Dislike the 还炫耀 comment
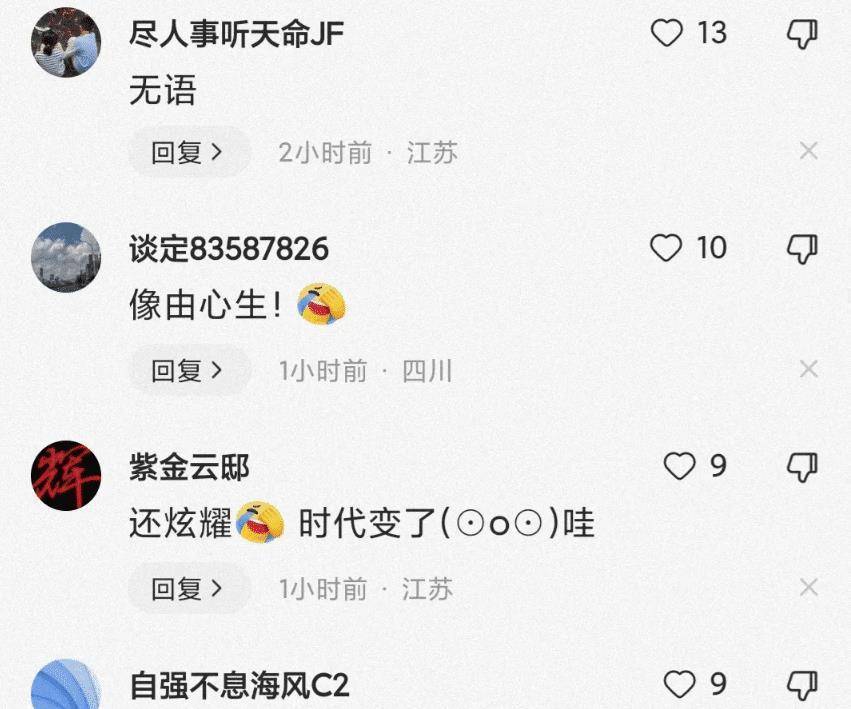Screen dimensions: 851x709 click(x=802, y=467)
